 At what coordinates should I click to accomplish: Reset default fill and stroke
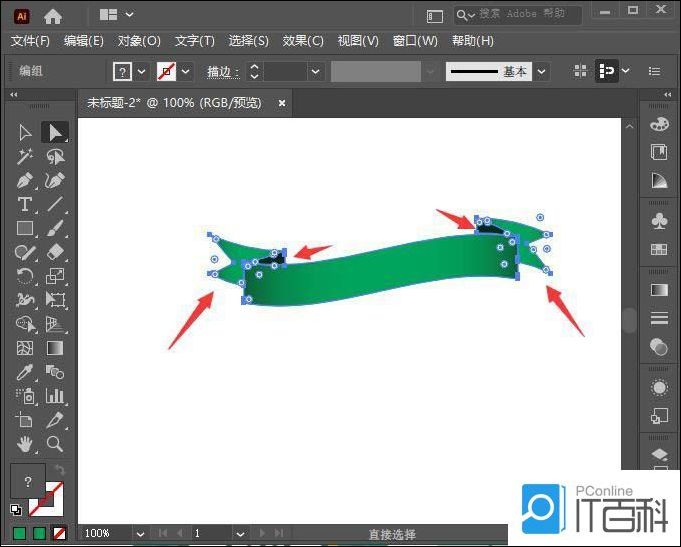(x=16, y=509)
